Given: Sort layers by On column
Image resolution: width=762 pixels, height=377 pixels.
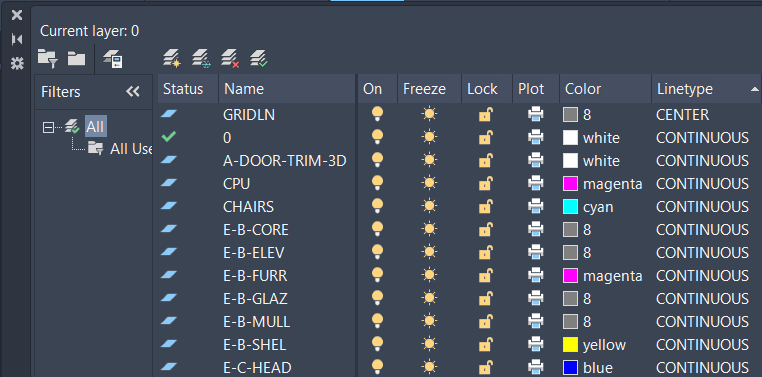Looking at the screenshot, I should [378, 89].
